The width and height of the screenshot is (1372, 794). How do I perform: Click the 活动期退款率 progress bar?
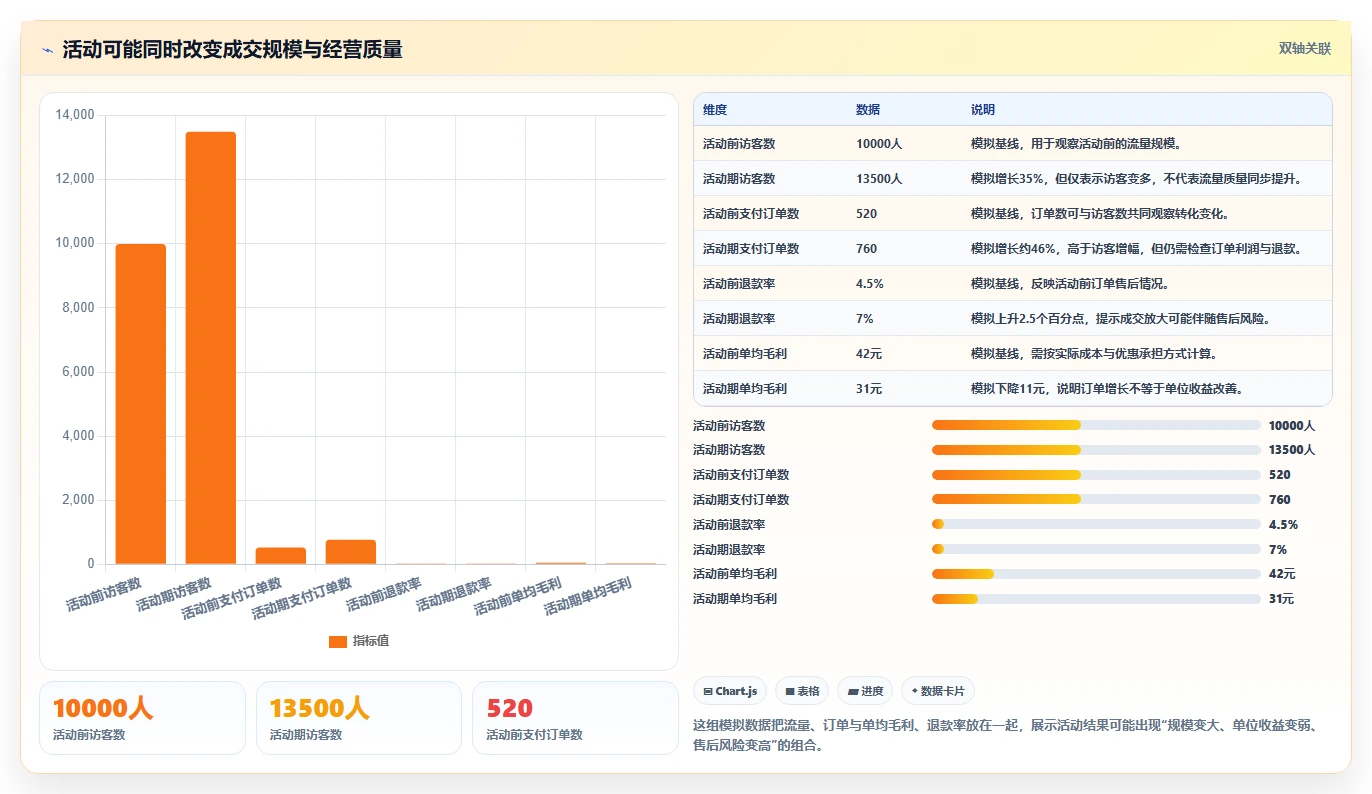click(x=1096, y=549)
